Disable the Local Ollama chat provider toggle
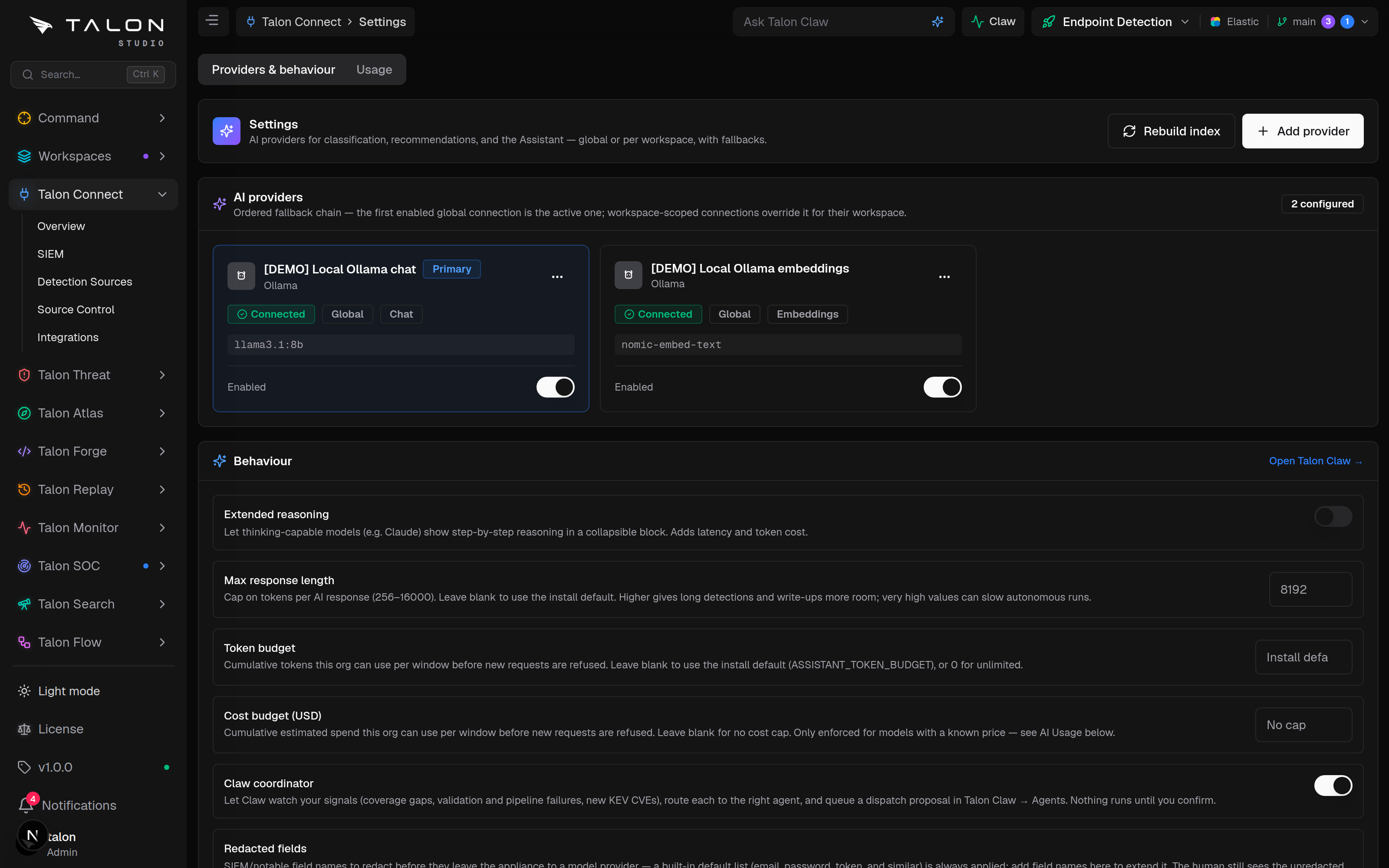The height and width of the screenshot is (868, 1389). (555, 387)
